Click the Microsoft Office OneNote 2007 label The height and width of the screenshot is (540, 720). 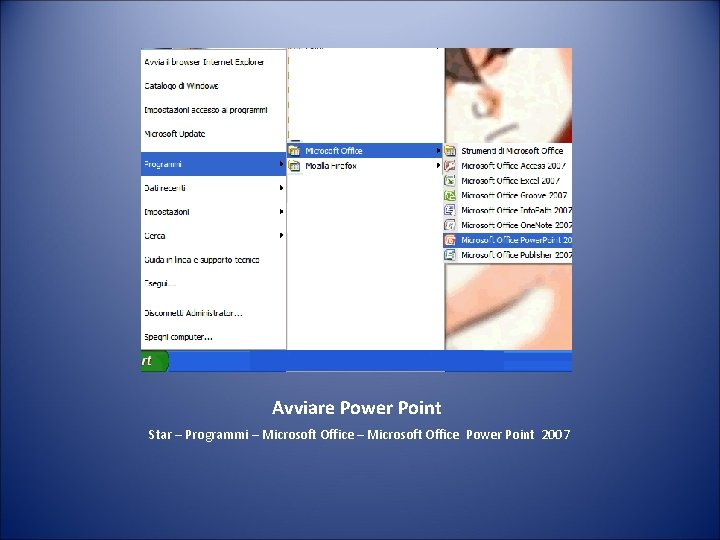pyautogui.click(x=516, y=225)
